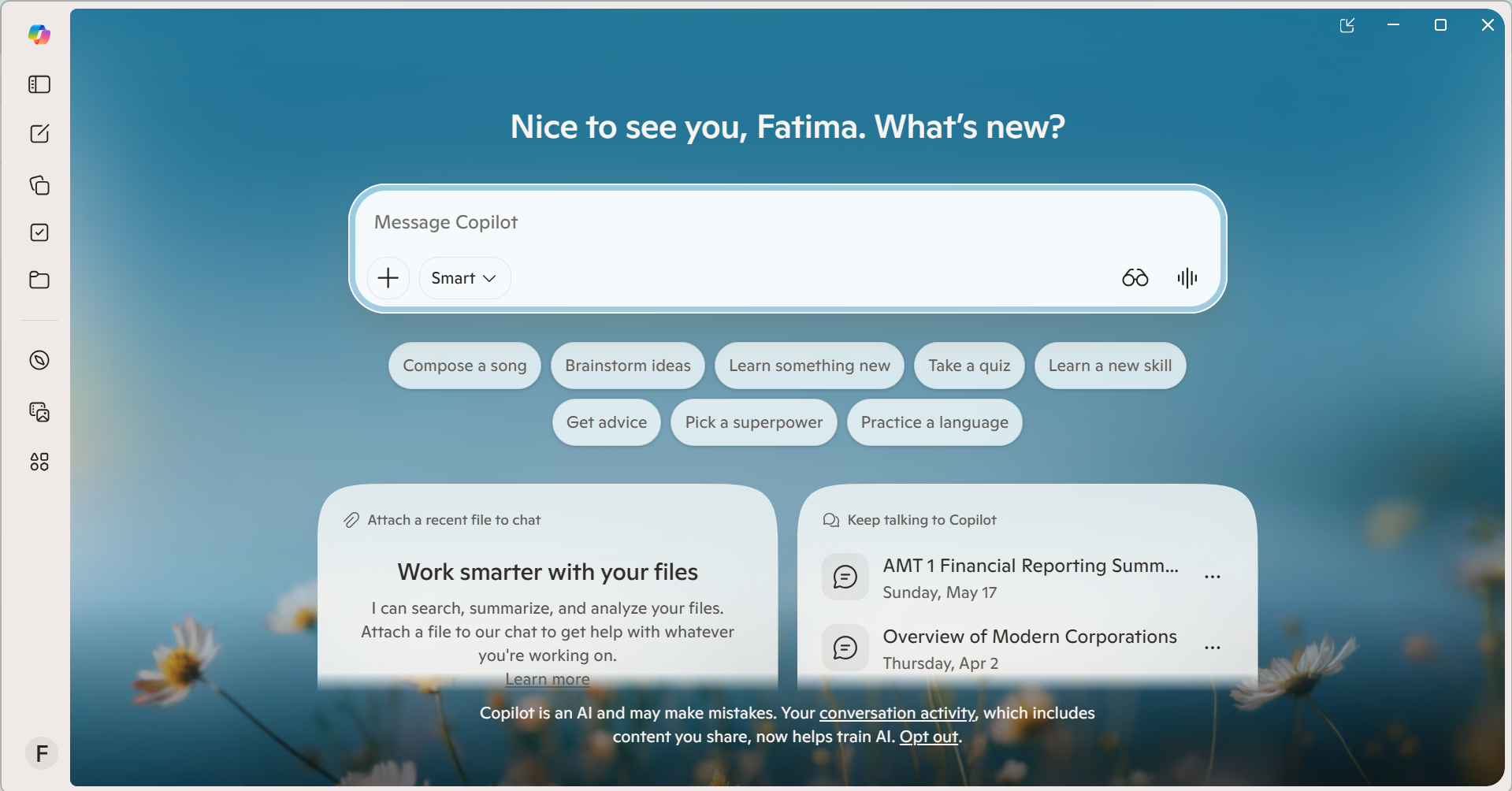
Task: Choose Pick a superpower chip
Action: 754,422
